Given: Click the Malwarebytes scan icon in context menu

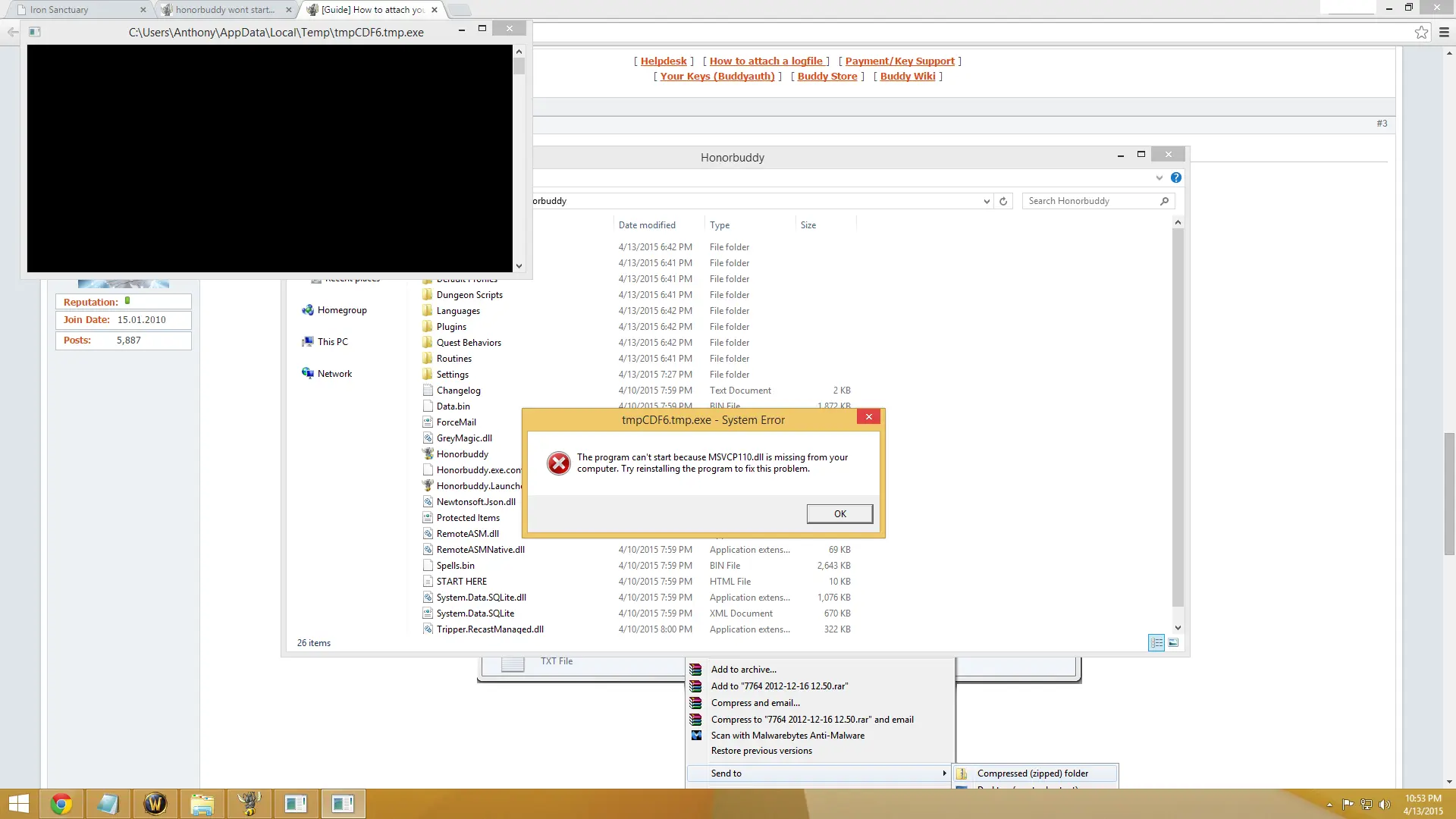Looking at the screenshot, I should tap(695, 736).
